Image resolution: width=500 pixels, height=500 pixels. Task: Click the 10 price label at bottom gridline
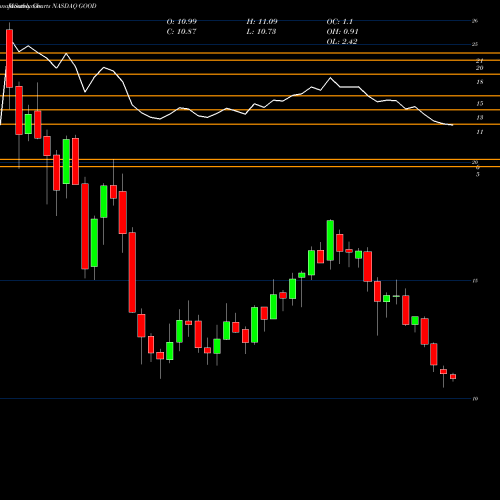[x=475, y=399]
